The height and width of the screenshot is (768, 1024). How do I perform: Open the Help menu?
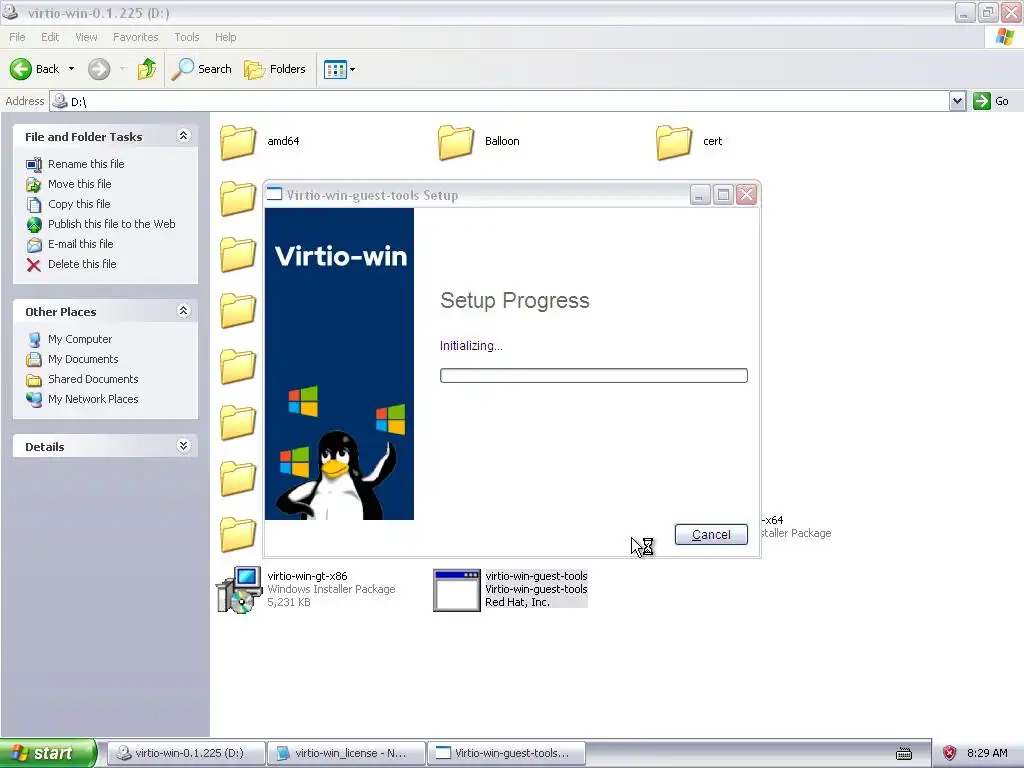pos(225,37)
